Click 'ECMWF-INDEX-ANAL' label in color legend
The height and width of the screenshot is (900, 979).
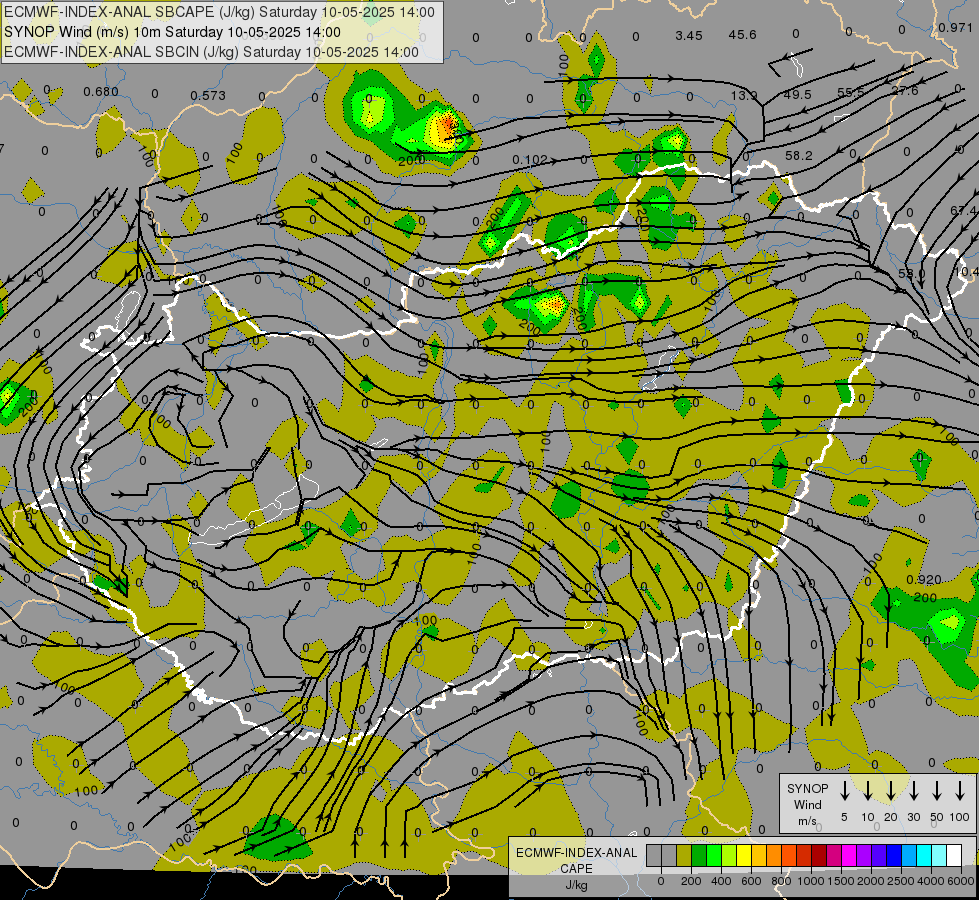click(x=577, y=853)
